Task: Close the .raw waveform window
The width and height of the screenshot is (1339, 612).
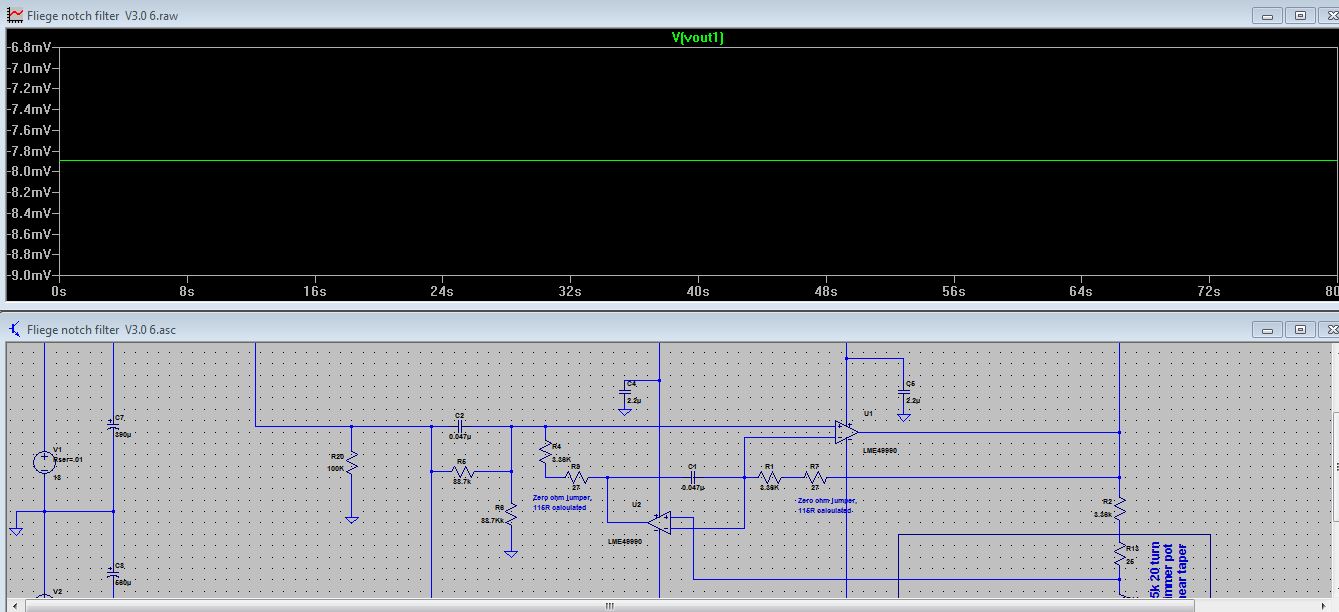Action: [x=1328, y=16]
